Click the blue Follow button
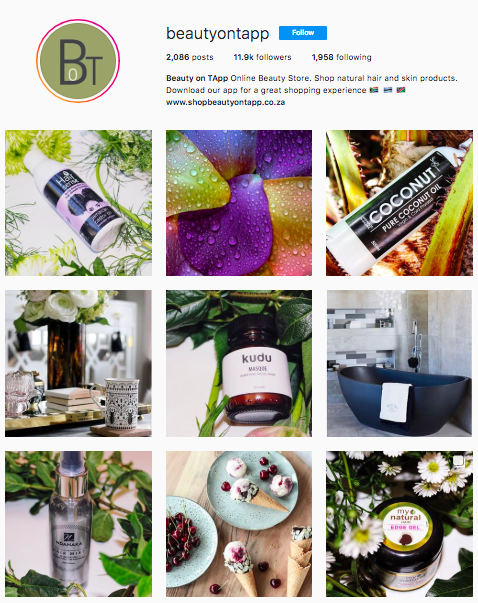Viewport: 478px width, 603px height. pos(303,33)
